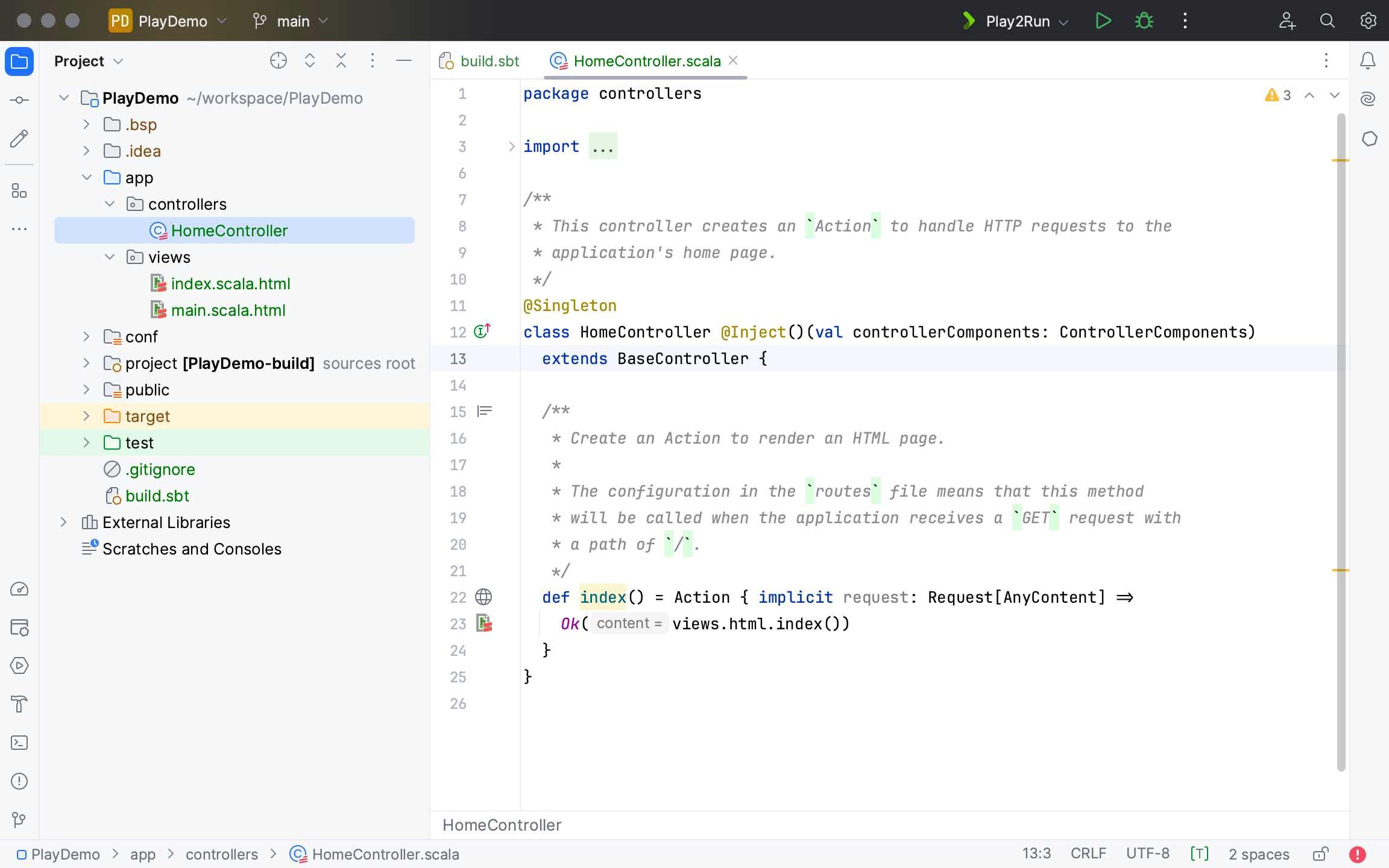Click the notifications bell icon
Screen dimensions: 1389x868
1369,61
